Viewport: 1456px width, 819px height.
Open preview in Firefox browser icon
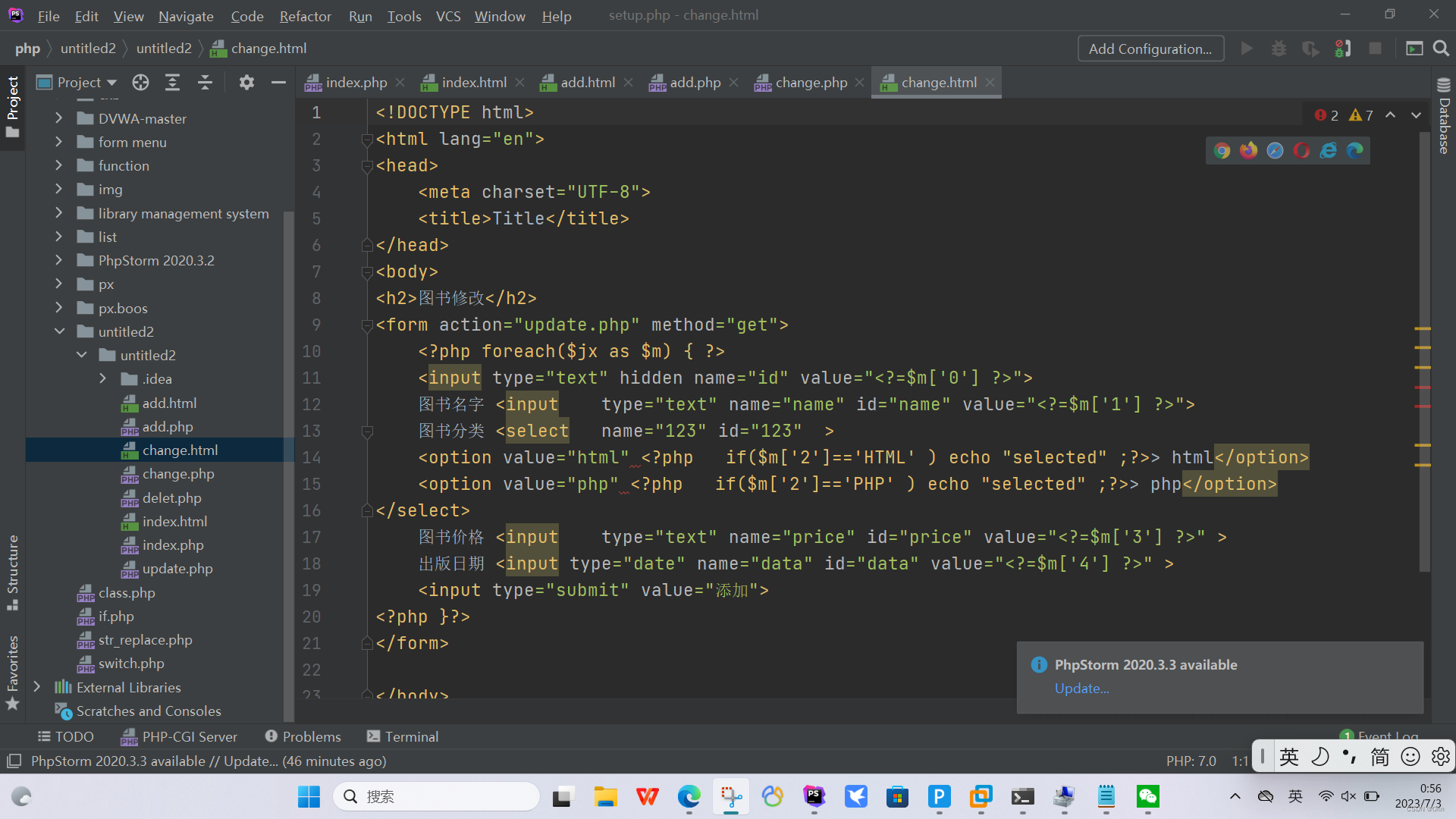[x=1248, y=150]
